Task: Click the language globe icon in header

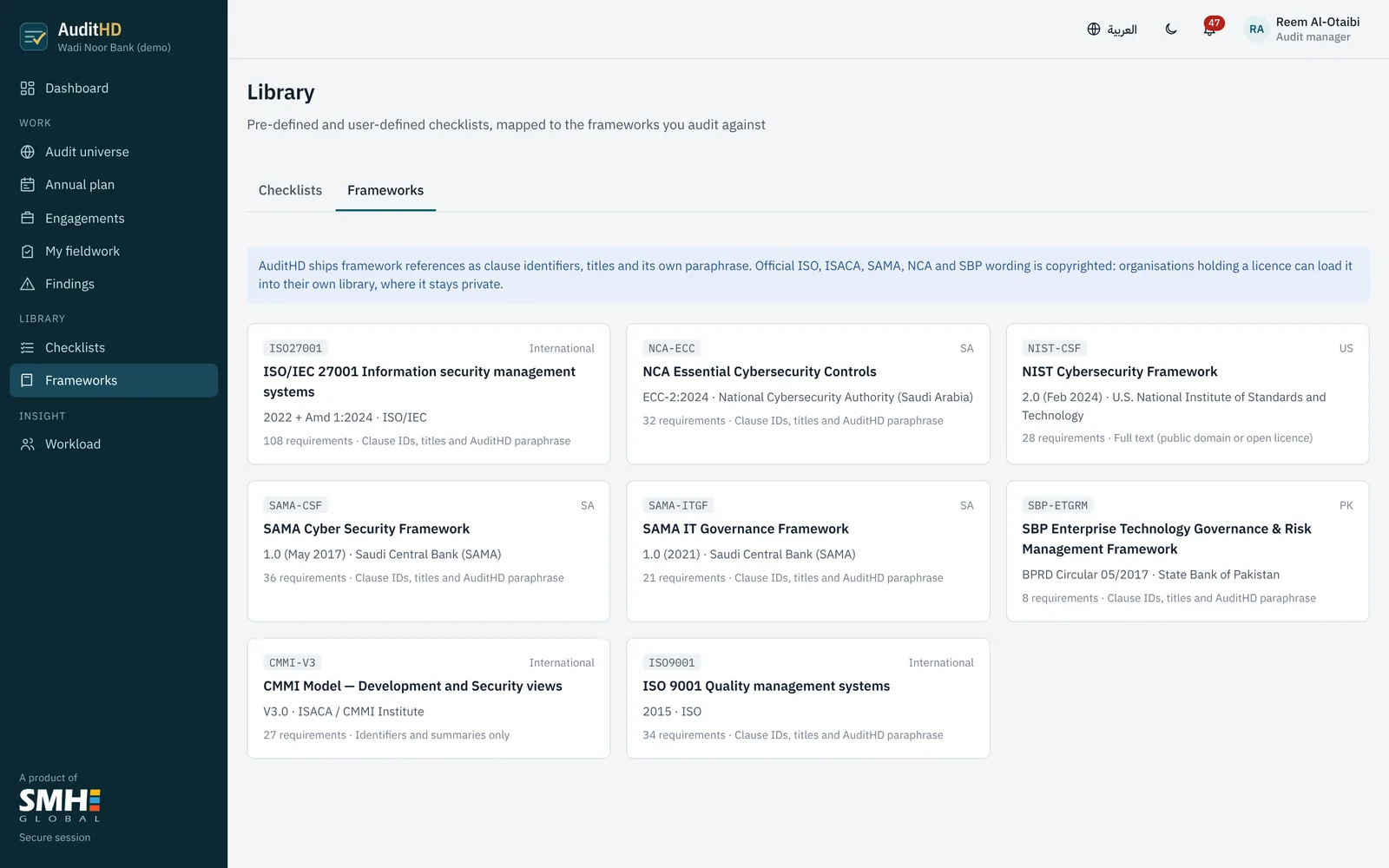Action: pyautogui.click(x=1094, y=30)
